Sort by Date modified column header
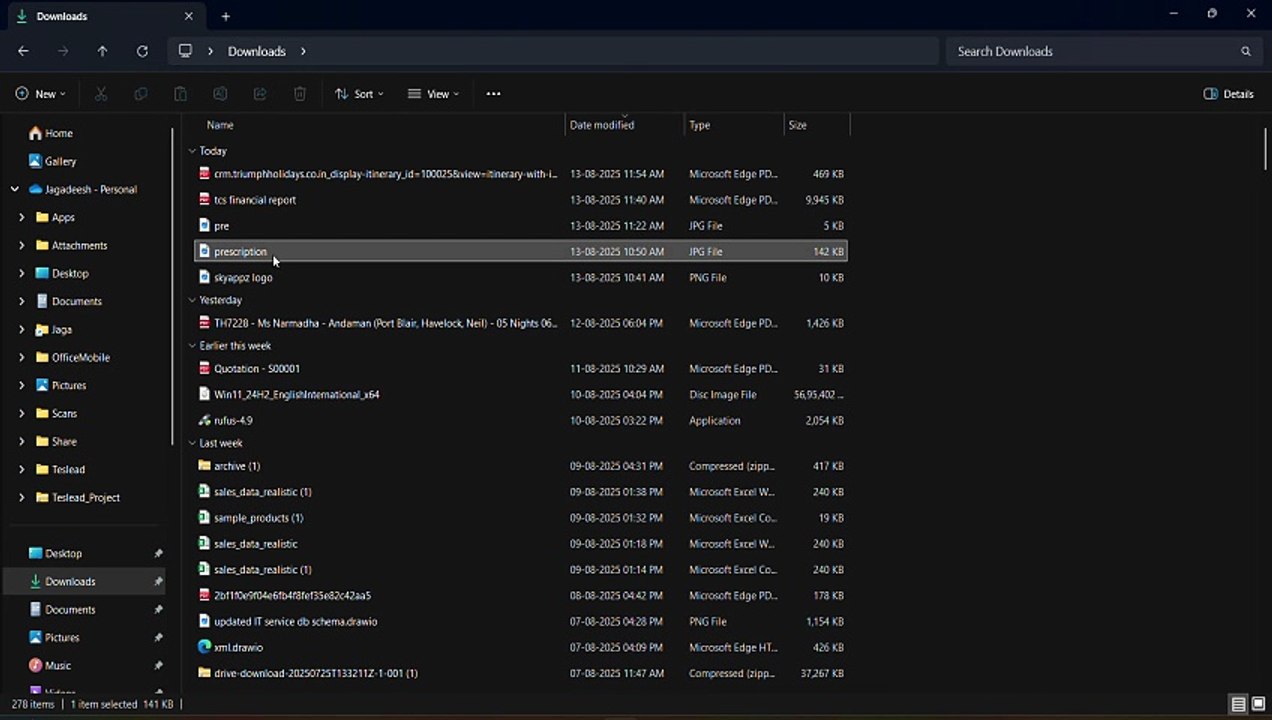 (602, 125)
